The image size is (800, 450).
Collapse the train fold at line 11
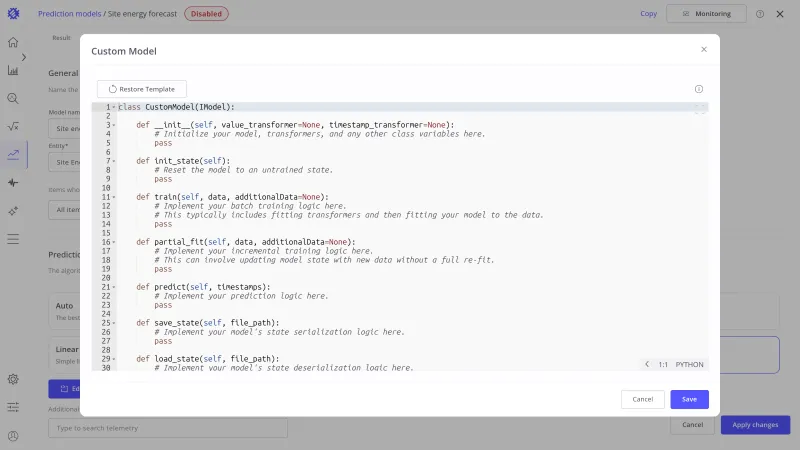click(x=114, y=197)
